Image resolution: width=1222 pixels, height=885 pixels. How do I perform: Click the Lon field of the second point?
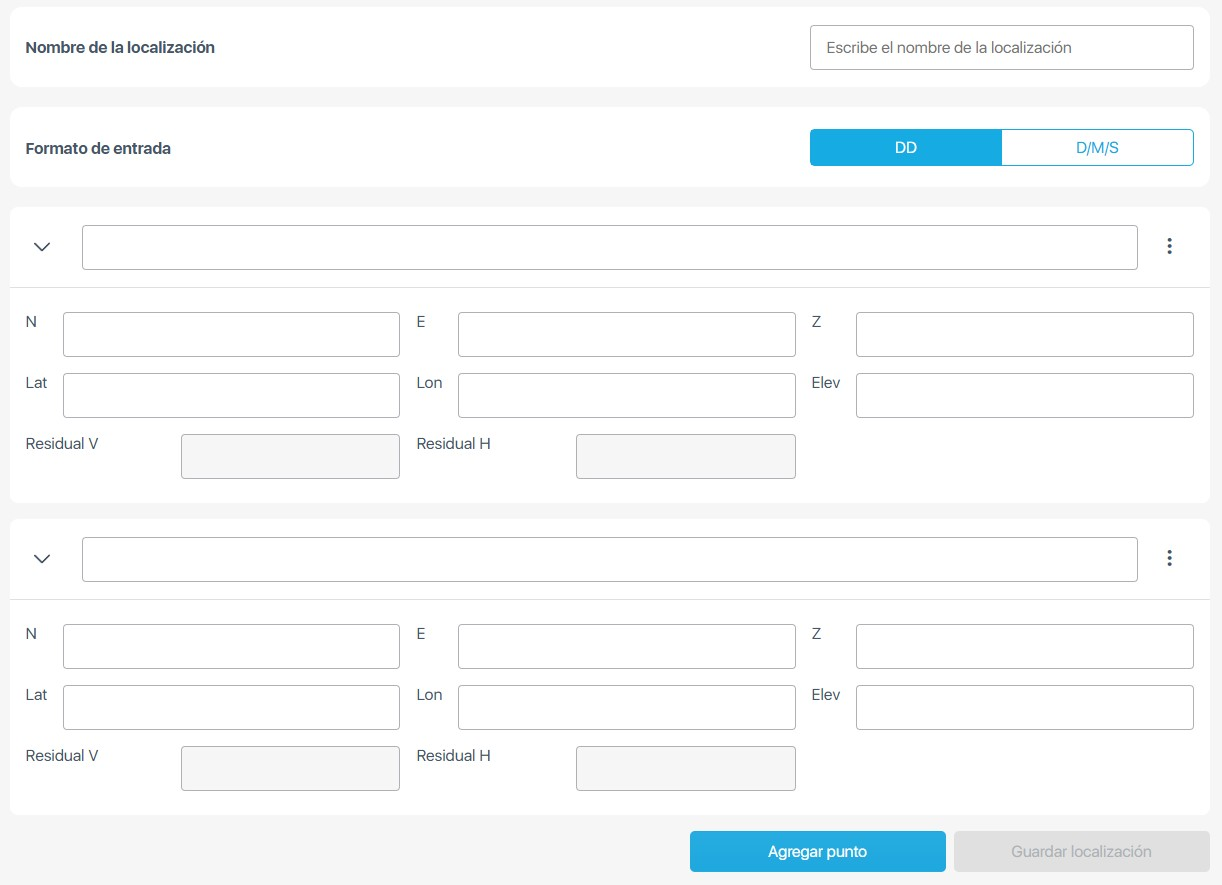click(626, 708)
